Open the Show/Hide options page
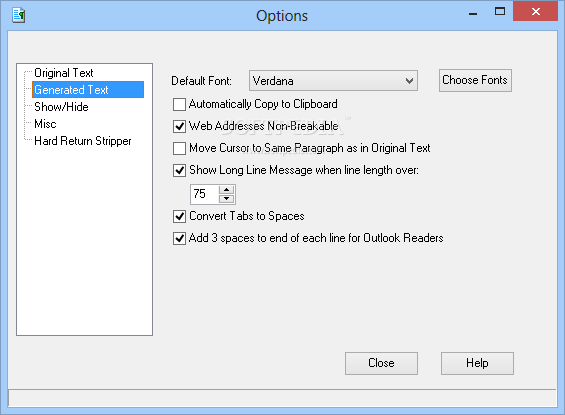 tap(61, 107)
